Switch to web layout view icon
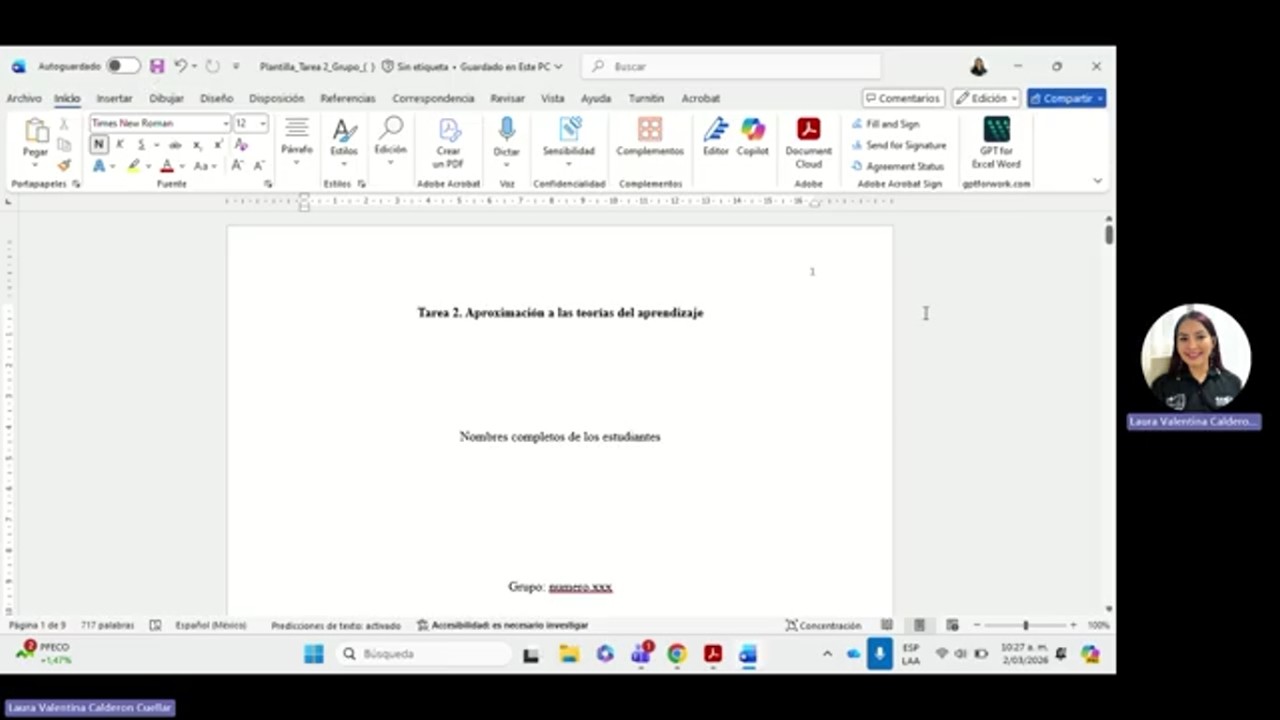Viewport: 1280px width, 720px height. (x=952, y=625)
